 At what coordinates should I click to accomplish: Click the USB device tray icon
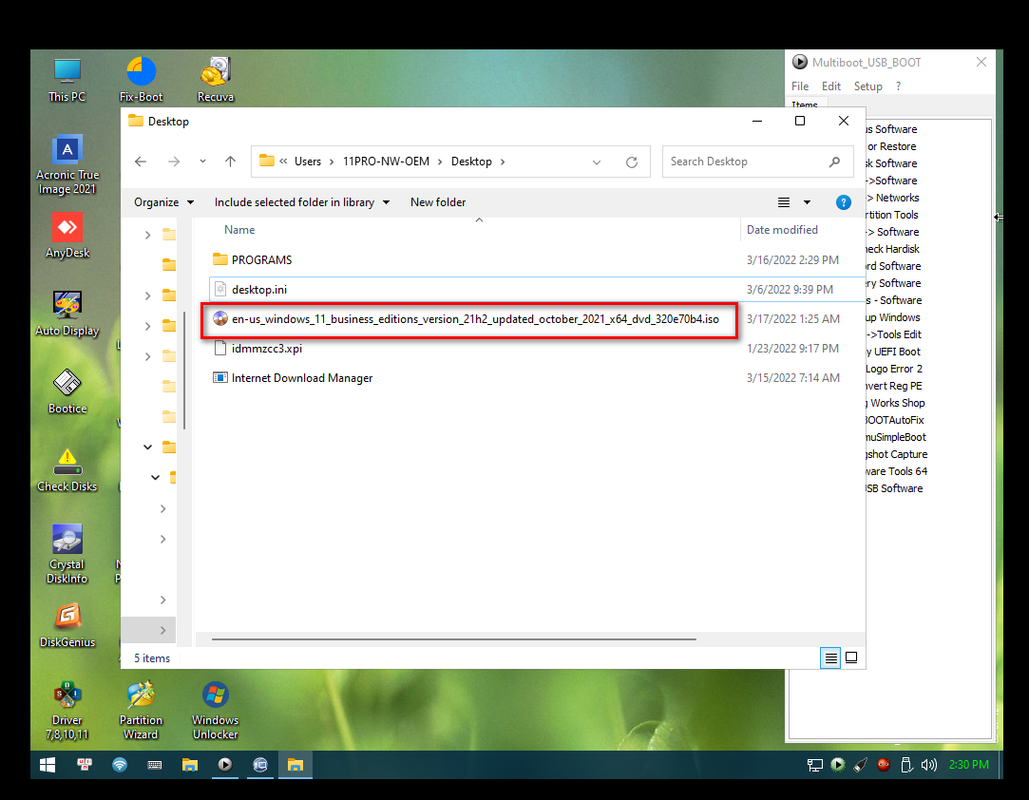[906, 765]
